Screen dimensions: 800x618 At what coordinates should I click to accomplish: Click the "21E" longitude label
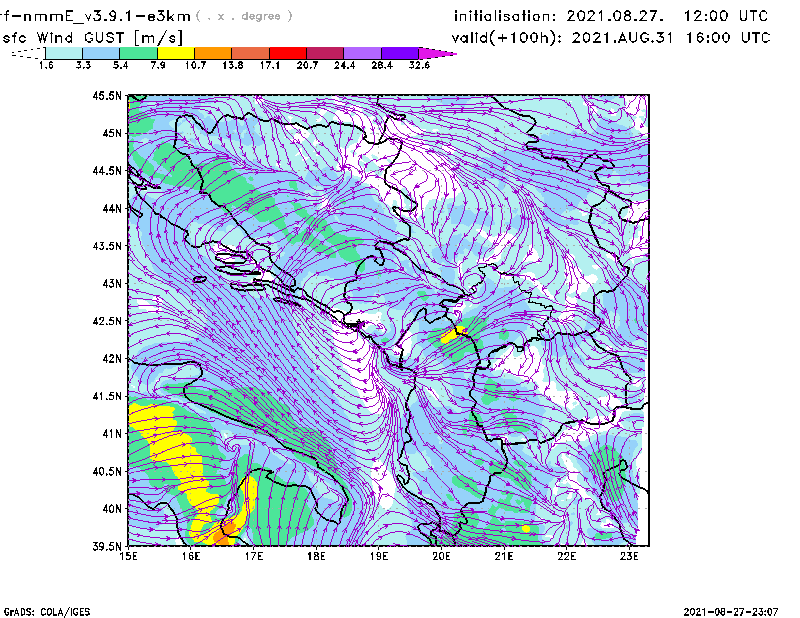(504, 556)
